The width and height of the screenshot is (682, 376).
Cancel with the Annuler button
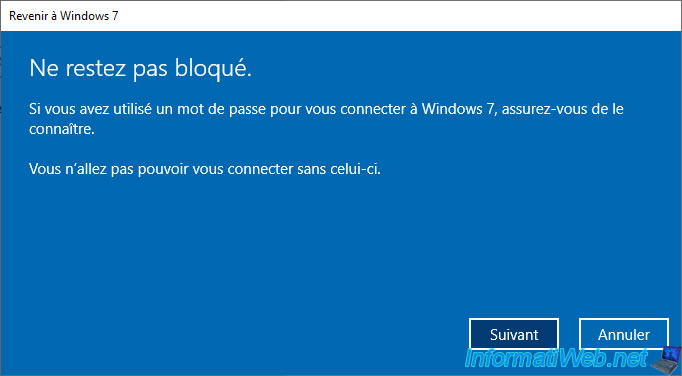point(624,334)
